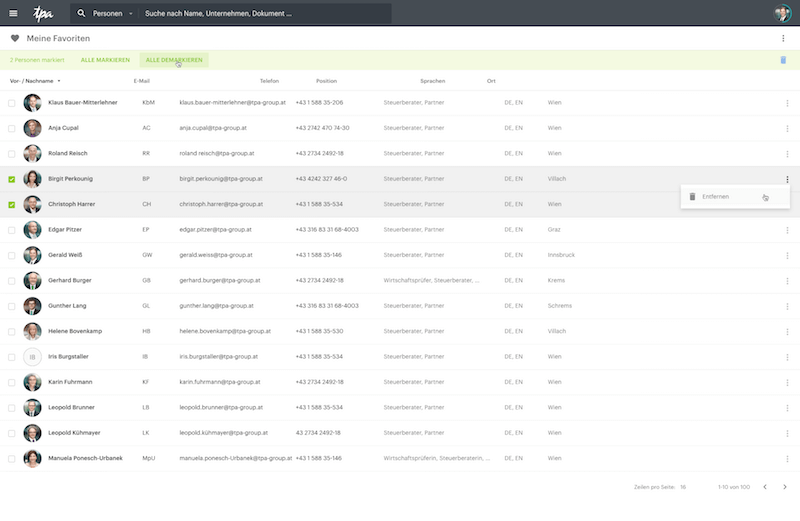Click the location Krems in Gerhard Burger row
The width and height of the screenshot is (800, 521).
[x=556, y=281]
